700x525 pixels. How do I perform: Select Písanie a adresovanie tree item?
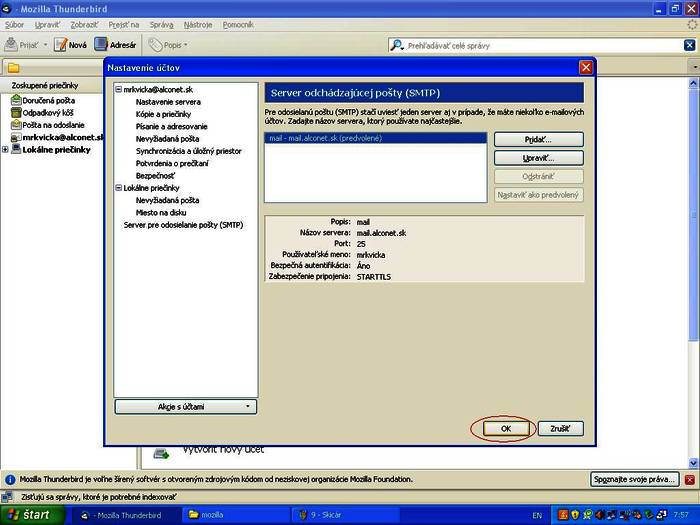click(x=172, y=126)
